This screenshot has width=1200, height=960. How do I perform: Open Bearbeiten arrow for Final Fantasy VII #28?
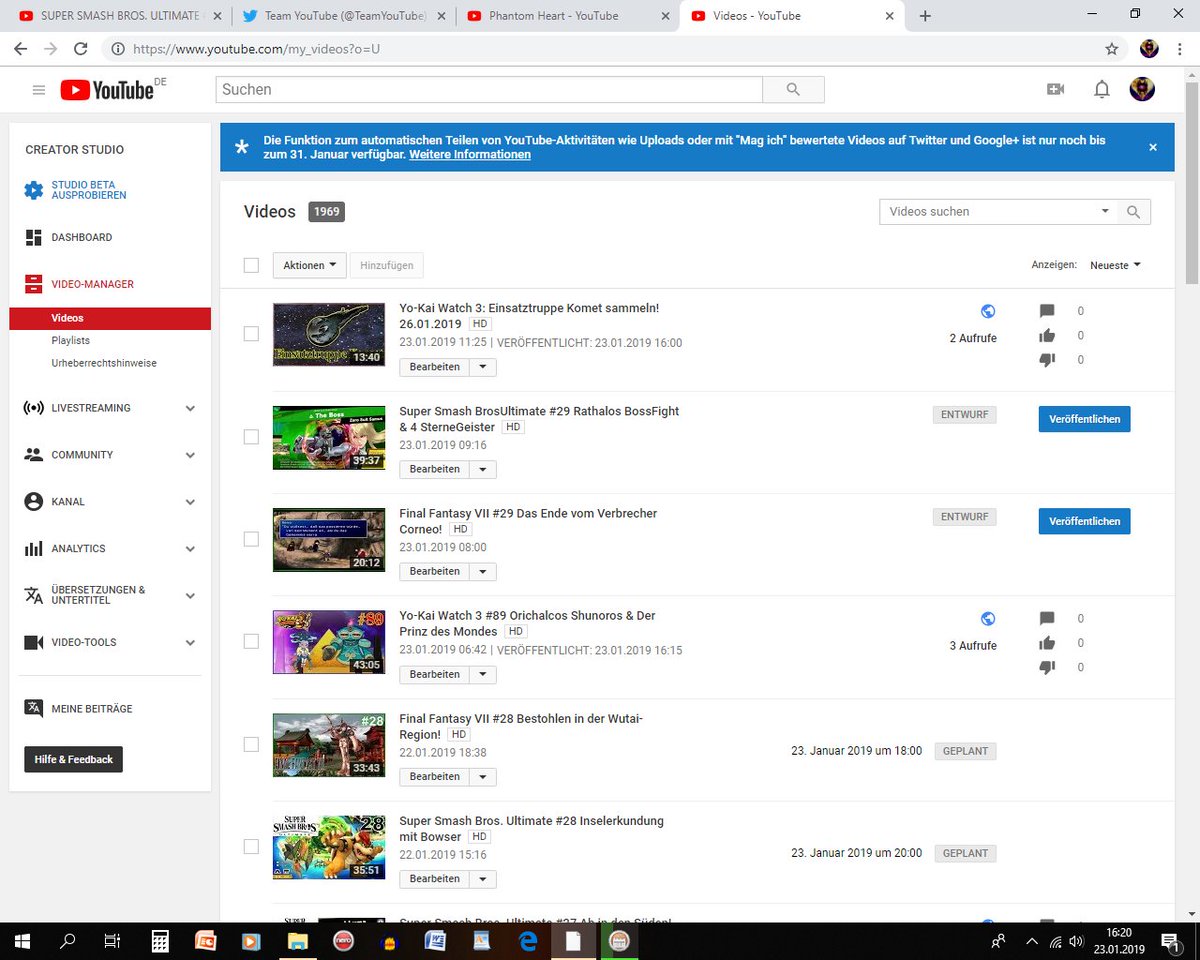click(x=483, y=777)
